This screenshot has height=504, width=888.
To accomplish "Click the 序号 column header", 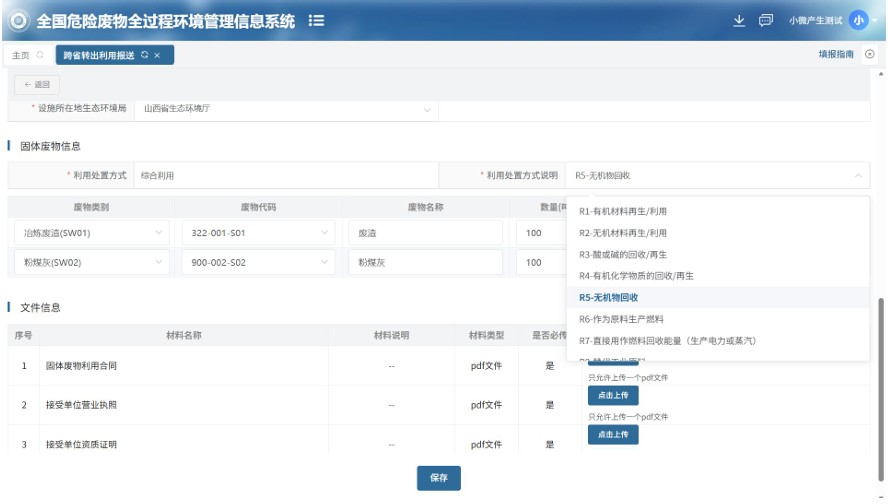I will [23, 335].
